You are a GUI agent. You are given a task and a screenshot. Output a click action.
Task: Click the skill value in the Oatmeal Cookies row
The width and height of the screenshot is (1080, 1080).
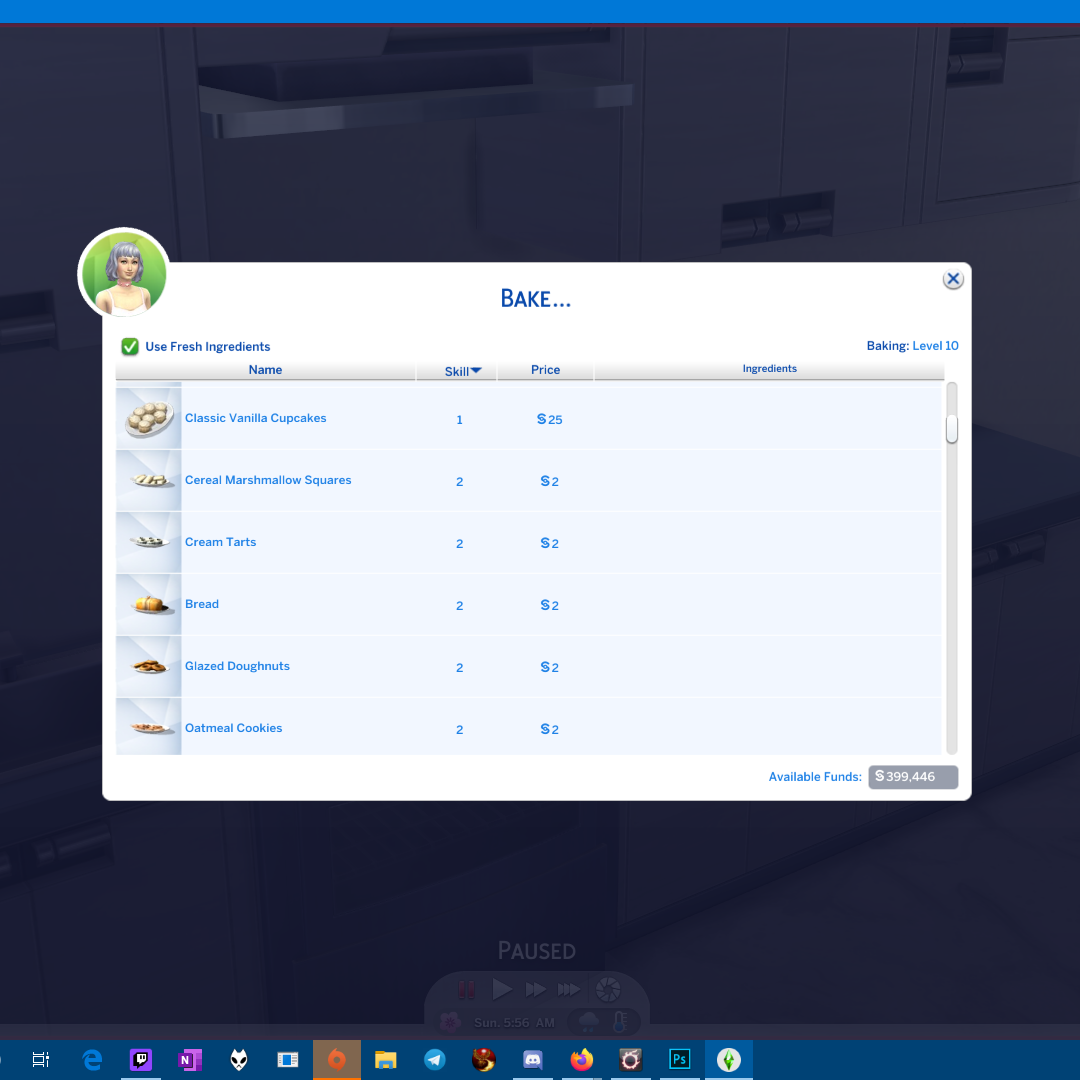[x=459, y=729]
